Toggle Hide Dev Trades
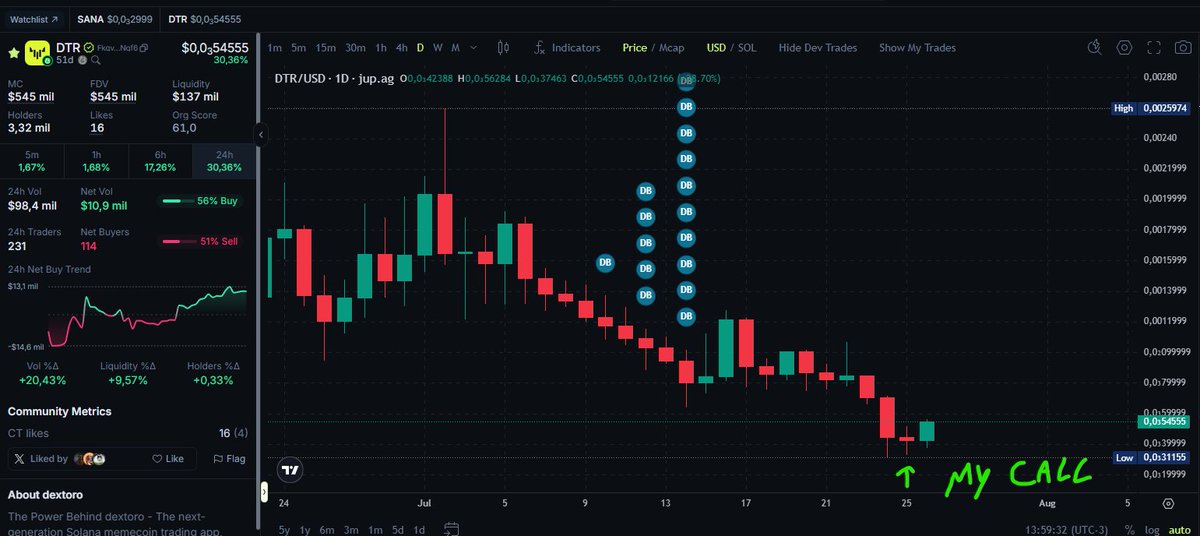 pos(817,47)
